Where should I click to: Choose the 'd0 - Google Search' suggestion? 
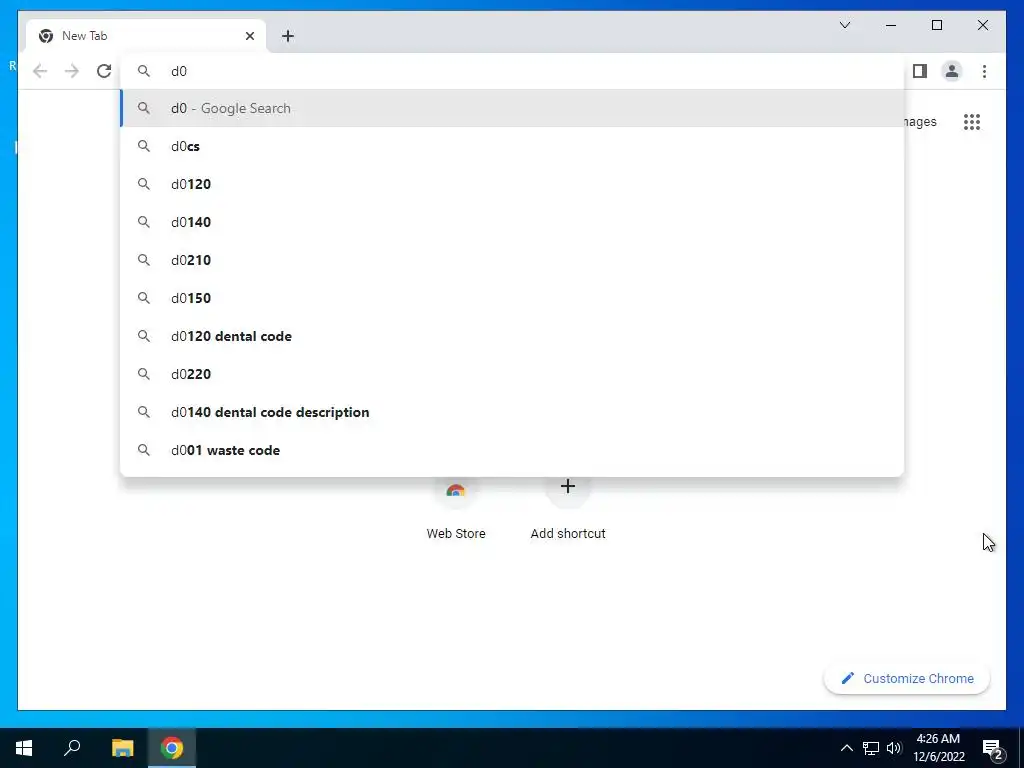click(x=513, y=108)
